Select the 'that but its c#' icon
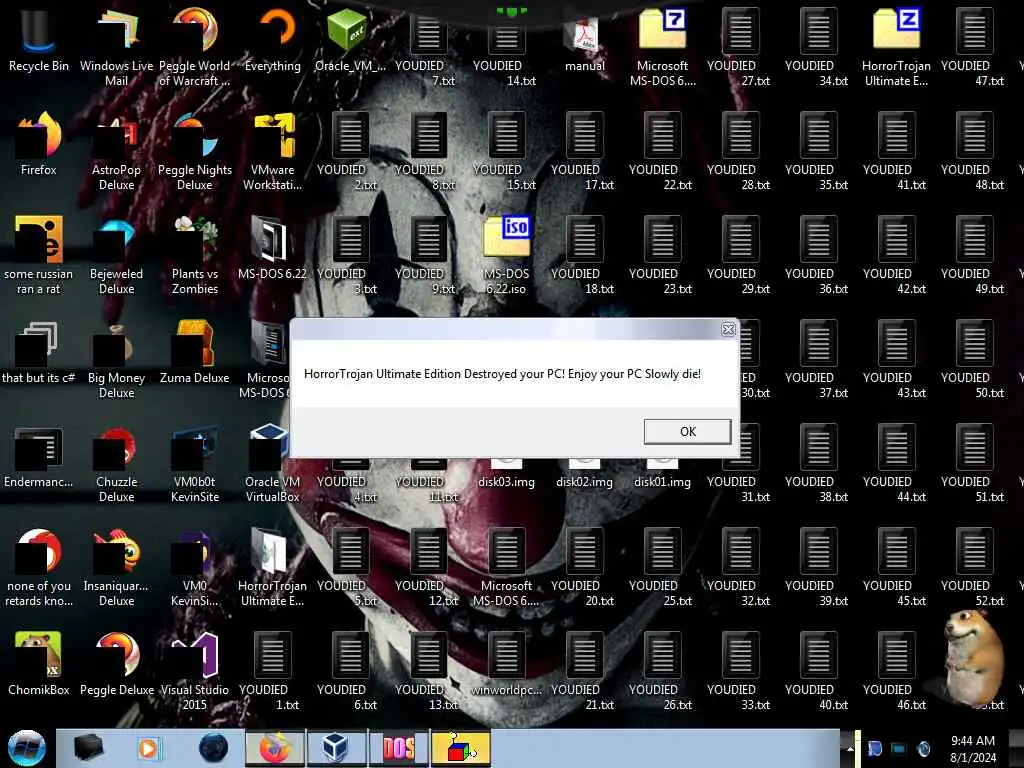The image size is (1024, 768). click(x=39, y=352)
